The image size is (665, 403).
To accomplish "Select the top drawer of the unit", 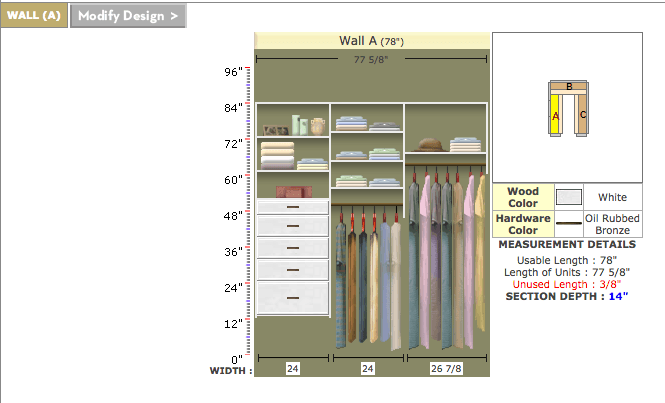I will click(293, 207).
